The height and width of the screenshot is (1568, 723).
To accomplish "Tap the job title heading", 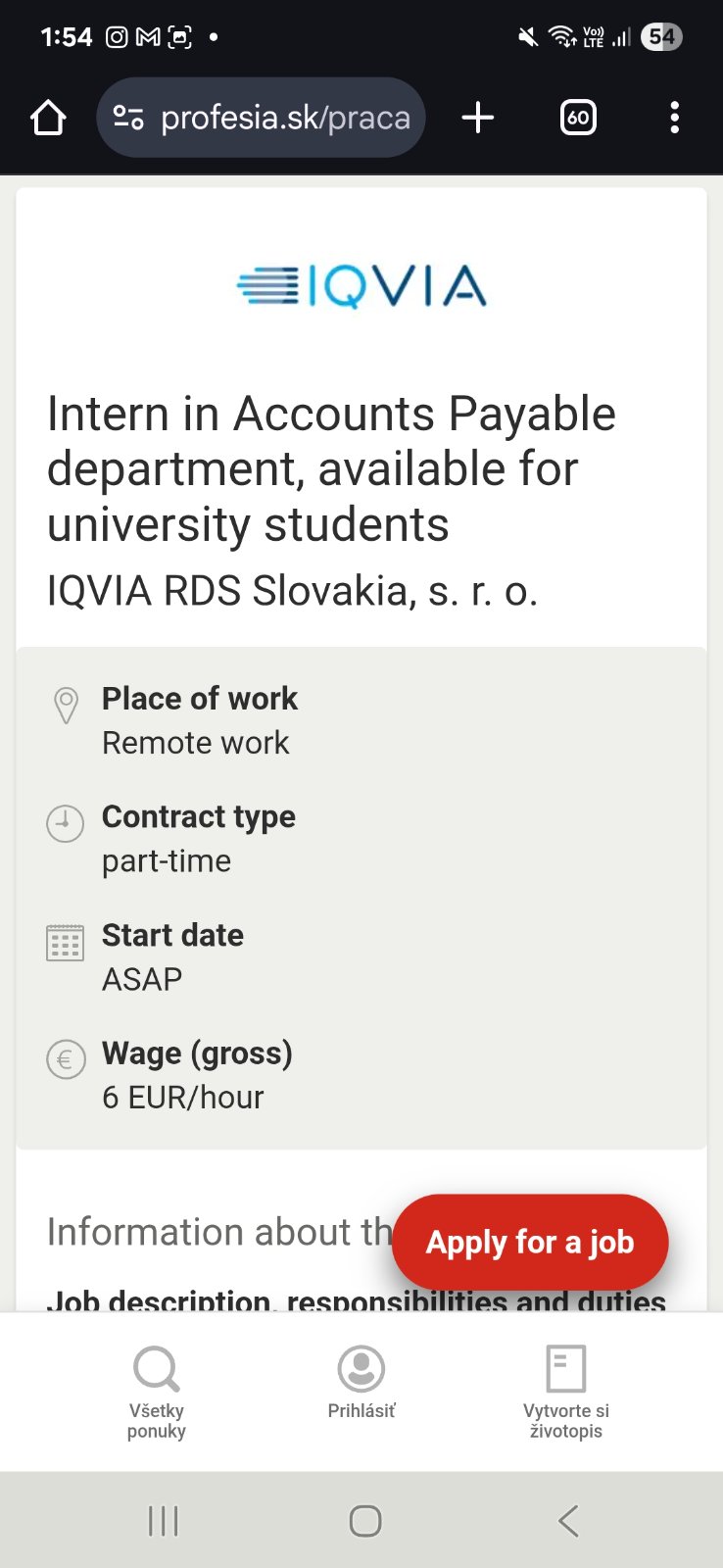I will pyautogui.click(x=331, y=468).
